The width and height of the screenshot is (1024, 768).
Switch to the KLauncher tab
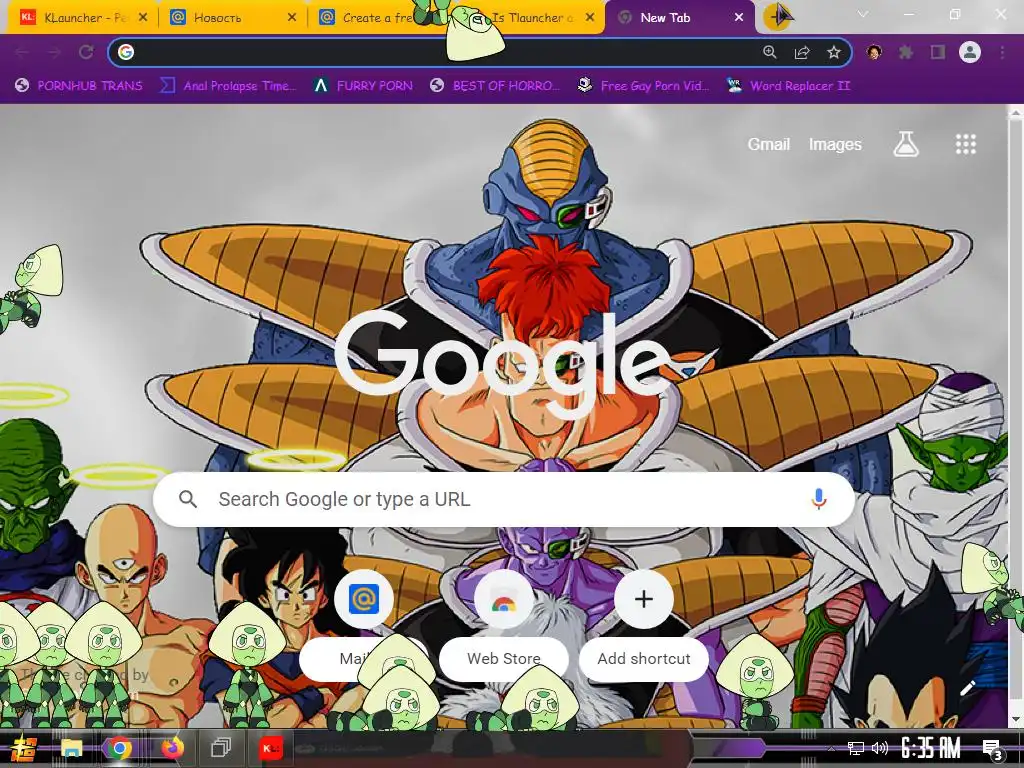click(x=75, y=18)
